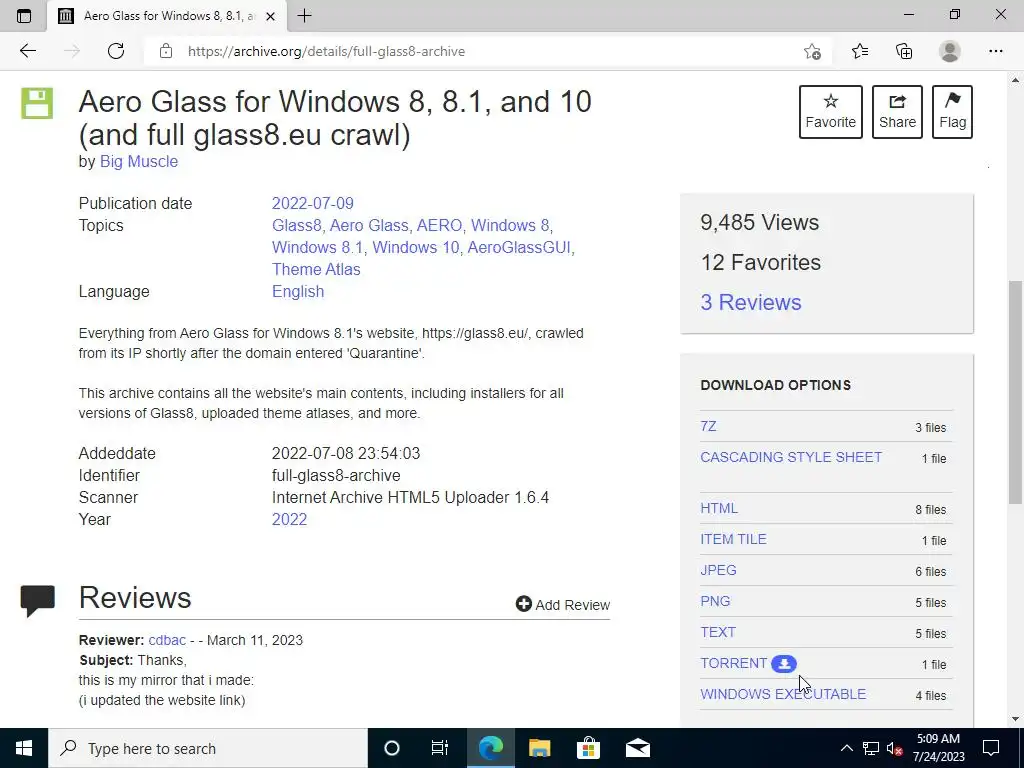Open the 2022 year link
The image size is (1024, 768).
pos(289,519)
